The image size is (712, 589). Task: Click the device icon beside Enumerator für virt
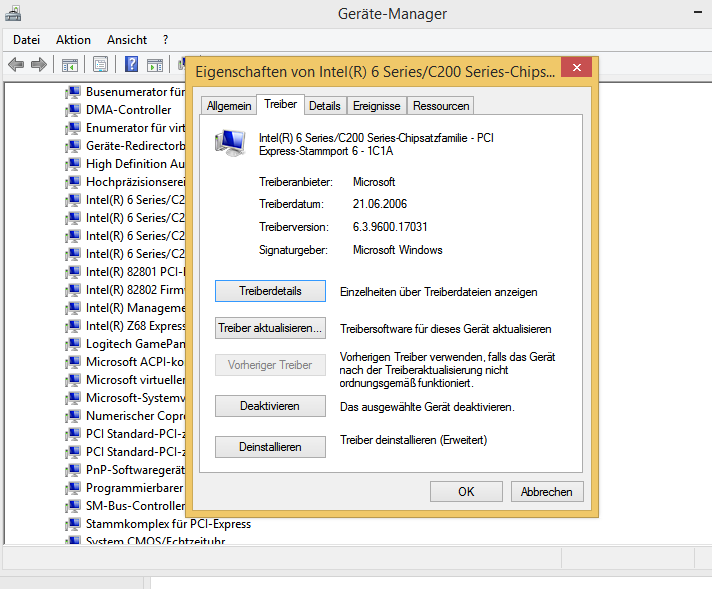pos(73,128)
